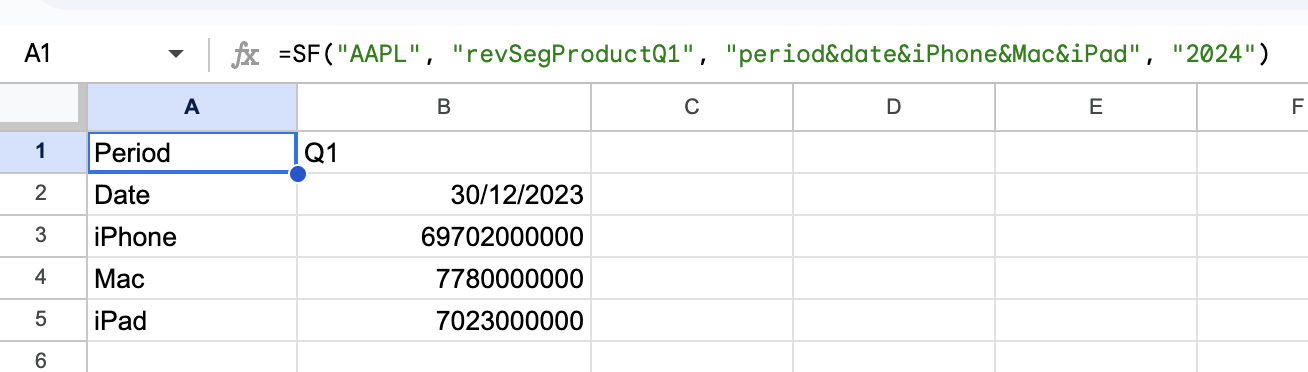Select column C header
This screenshot has width=1308, height=372.
[691, 107]
